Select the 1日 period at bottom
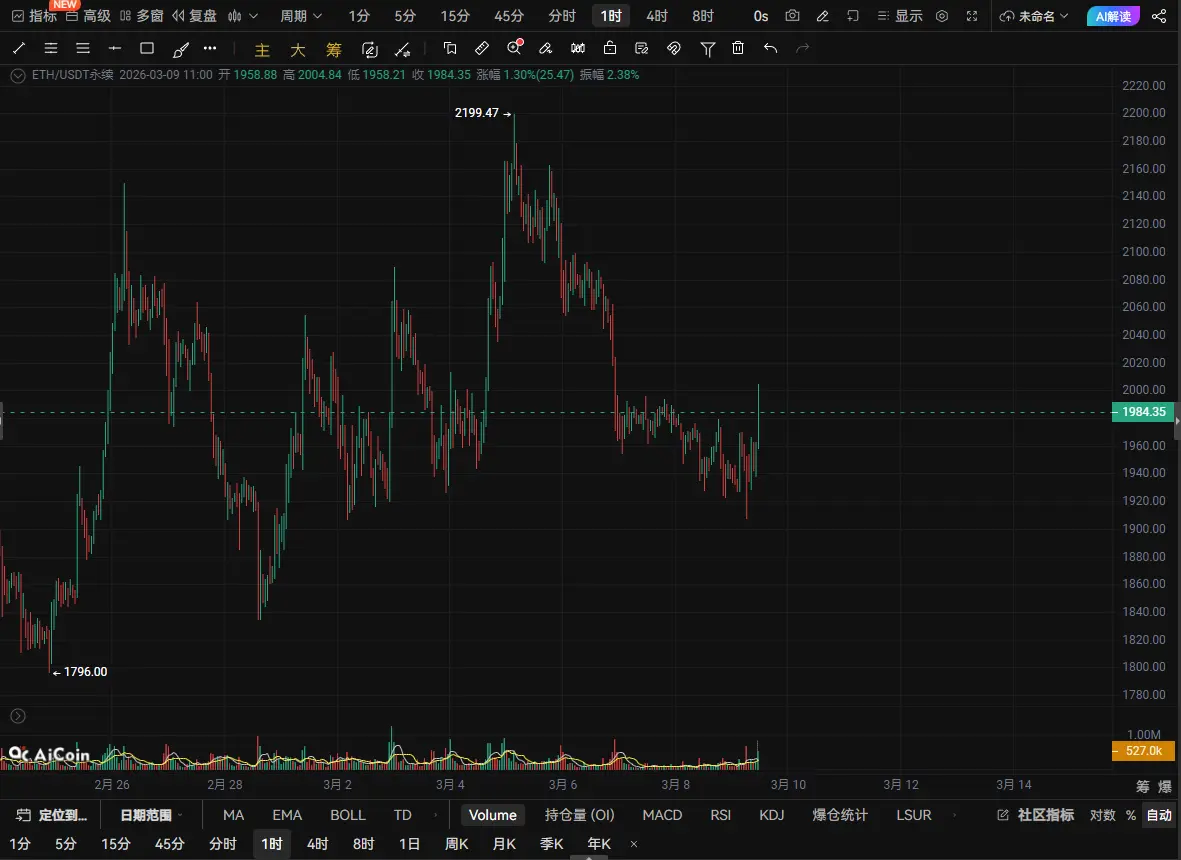1181x860 pixels. [409, 843]
